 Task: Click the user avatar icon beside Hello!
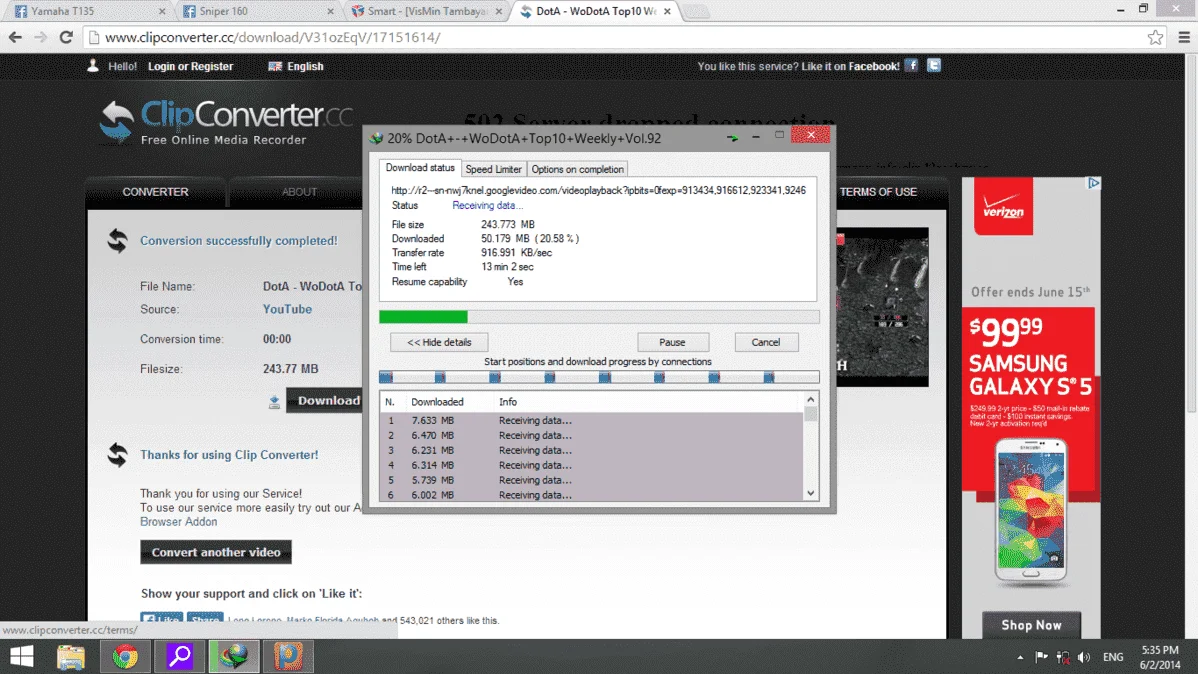point(93,66)
